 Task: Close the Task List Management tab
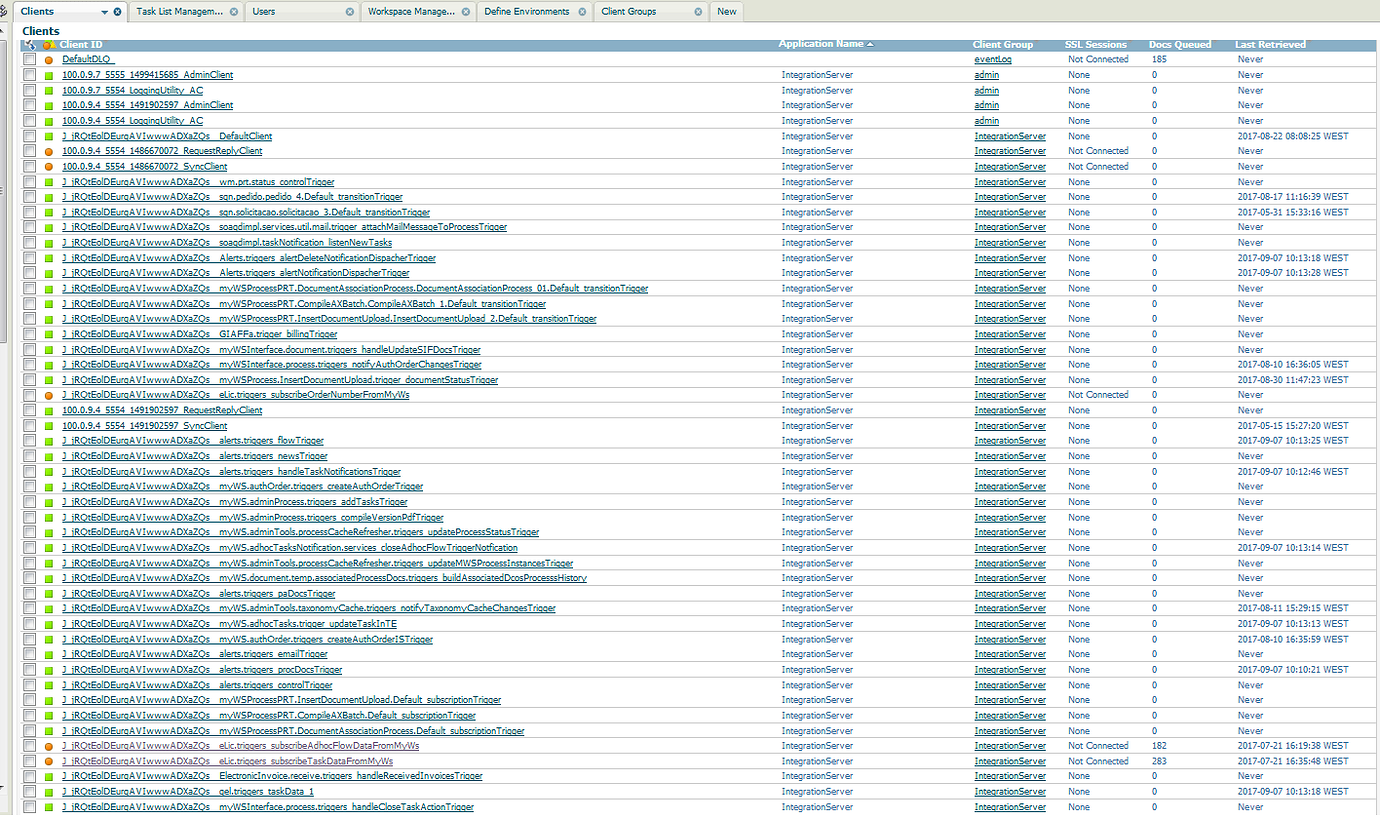[x=233, y=12]
